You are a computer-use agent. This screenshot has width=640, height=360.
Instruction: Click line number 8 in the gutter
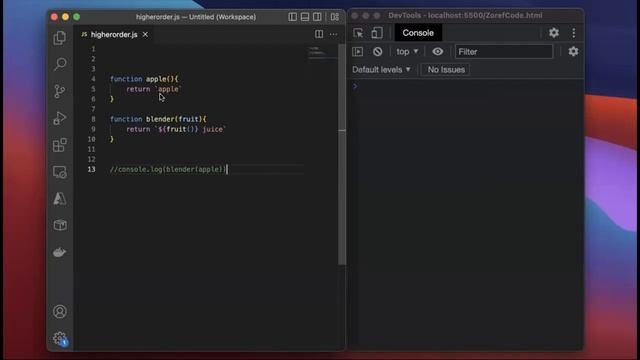click(x=93, y=119)
